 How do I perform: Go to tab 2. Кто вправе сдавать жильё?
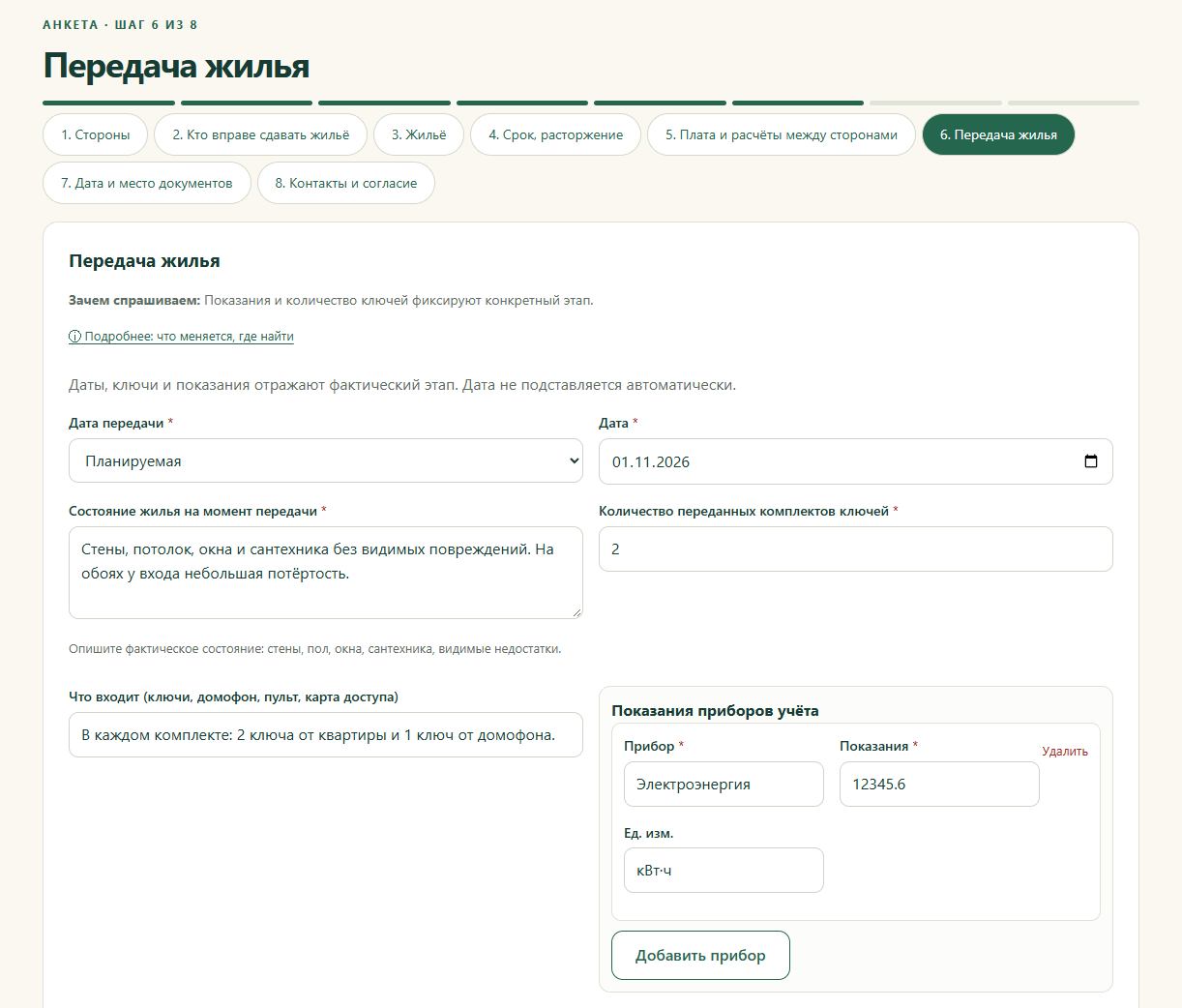[260, 134]
